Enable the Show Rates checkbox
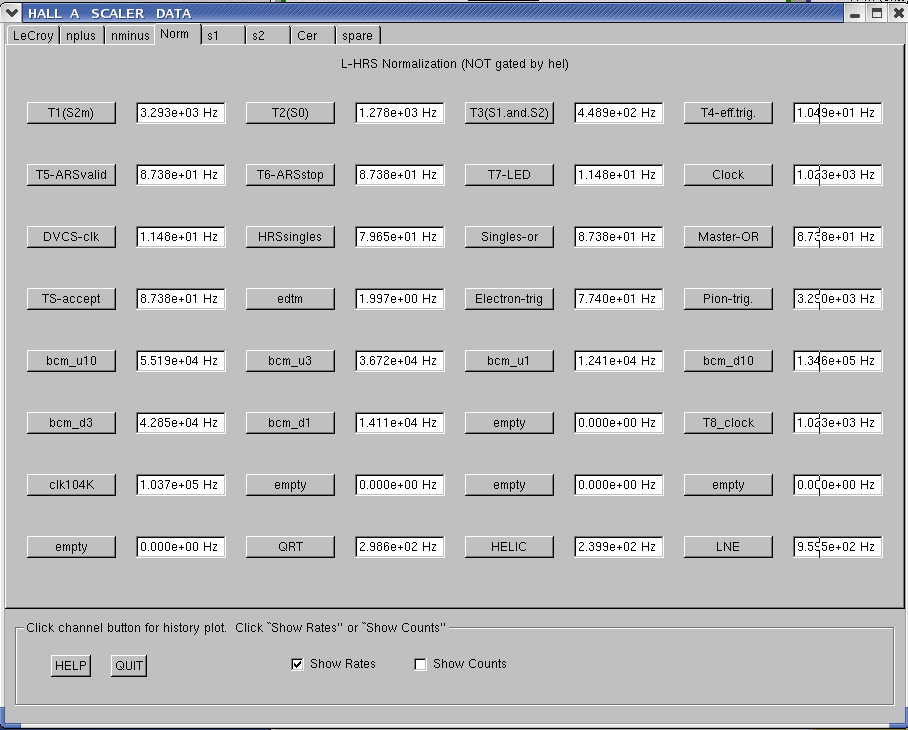Image resolution: width=908 pixels, height=730 pixels. pyautogui.click(x=297, y=664)
